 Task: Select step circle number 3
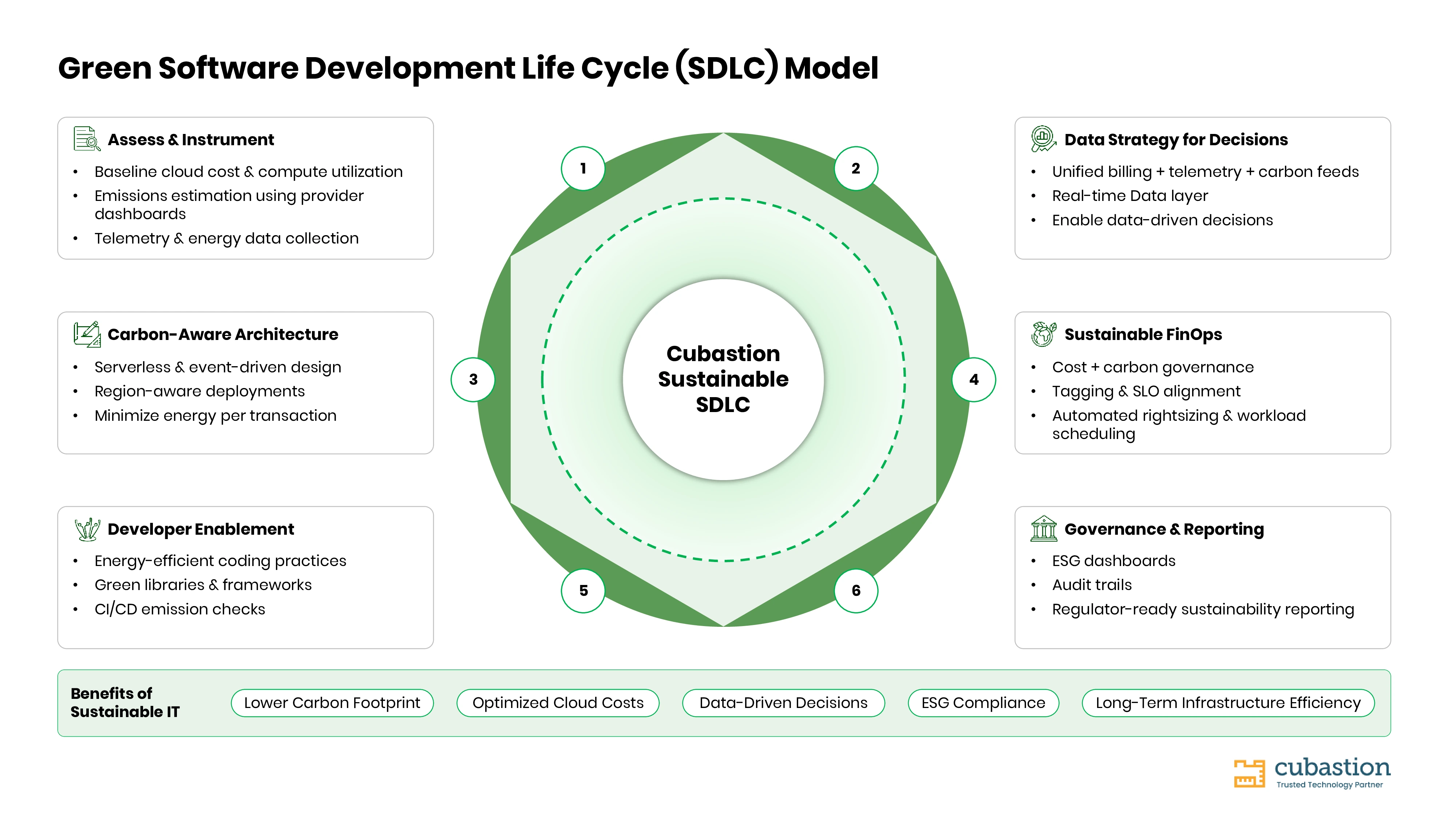pyautogui.click(x=473, y=379)
